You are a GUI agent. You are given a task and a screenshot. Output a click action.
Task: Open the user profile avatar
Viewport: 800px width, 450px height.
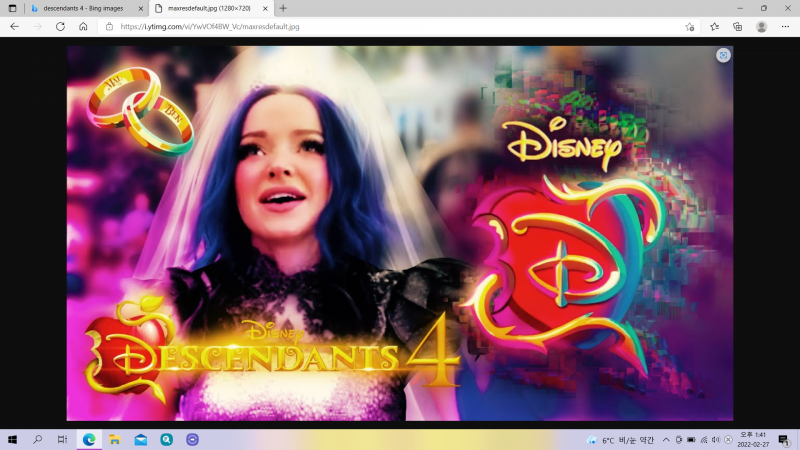pos(762,26)
